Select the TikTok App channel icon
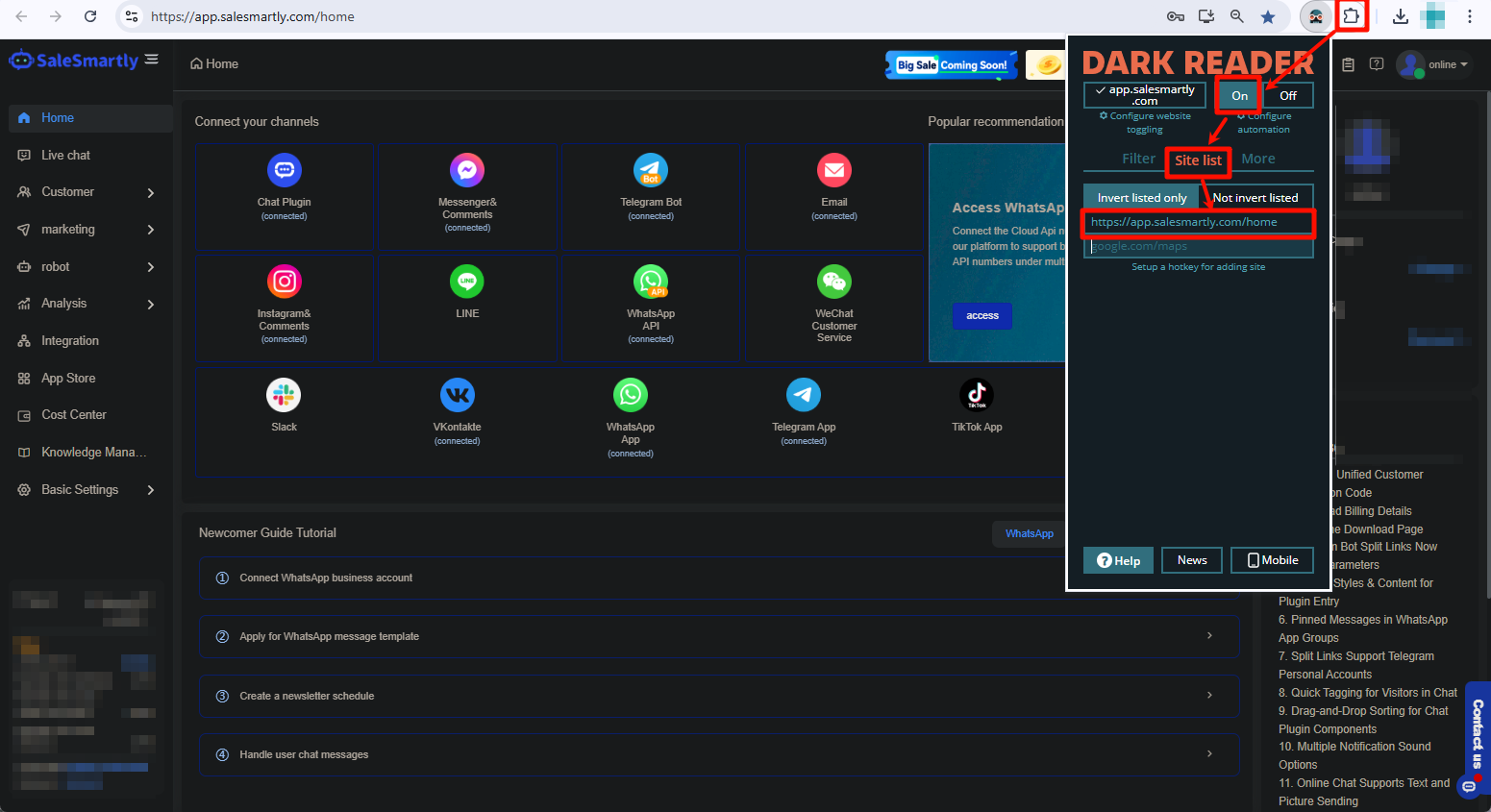This screenshot has width=1491, height=812. tap(977, 395)
